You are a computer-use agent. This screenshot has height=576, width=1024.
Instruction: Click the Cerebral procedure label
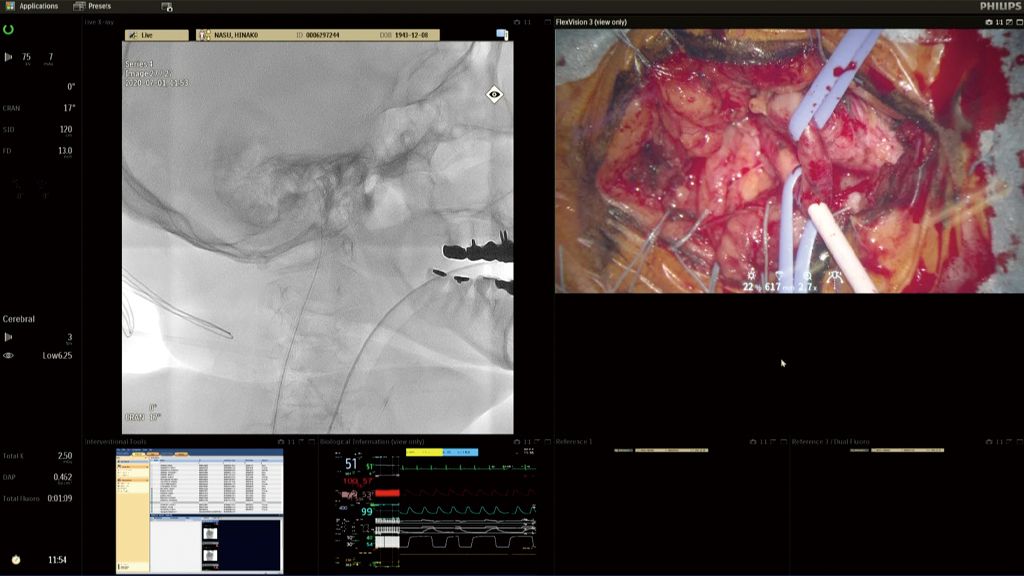[18, 319]
